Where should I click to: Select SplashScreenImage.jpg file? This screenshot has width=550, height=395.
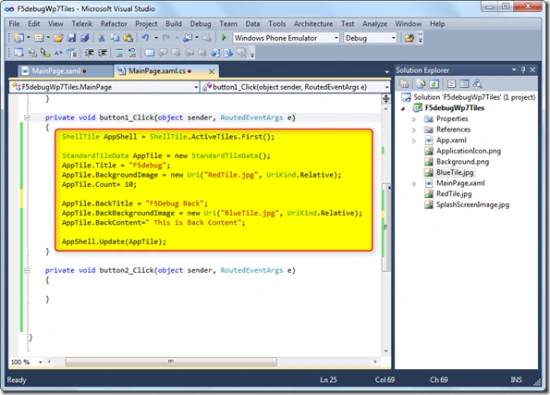click(x=472, y=205)
